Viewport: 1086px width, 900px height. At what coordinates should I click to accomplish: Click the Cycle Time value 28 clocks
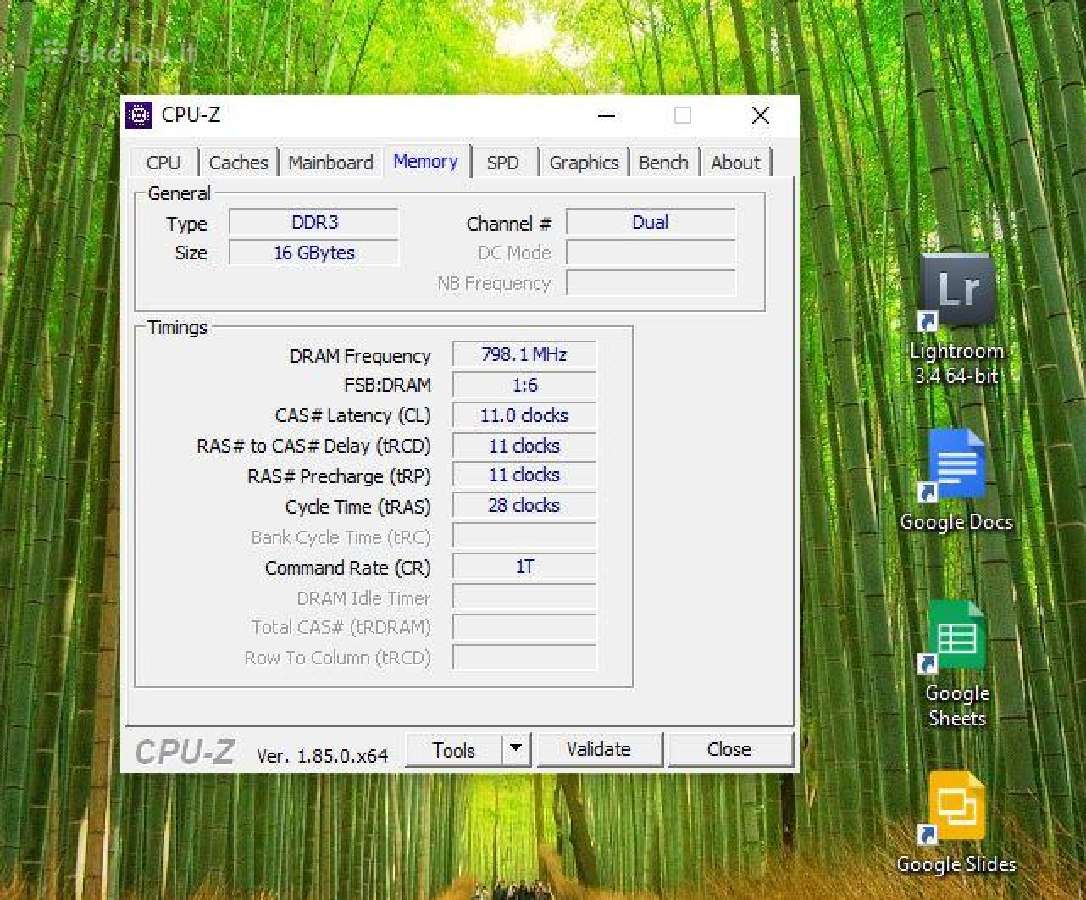point(524,506)
